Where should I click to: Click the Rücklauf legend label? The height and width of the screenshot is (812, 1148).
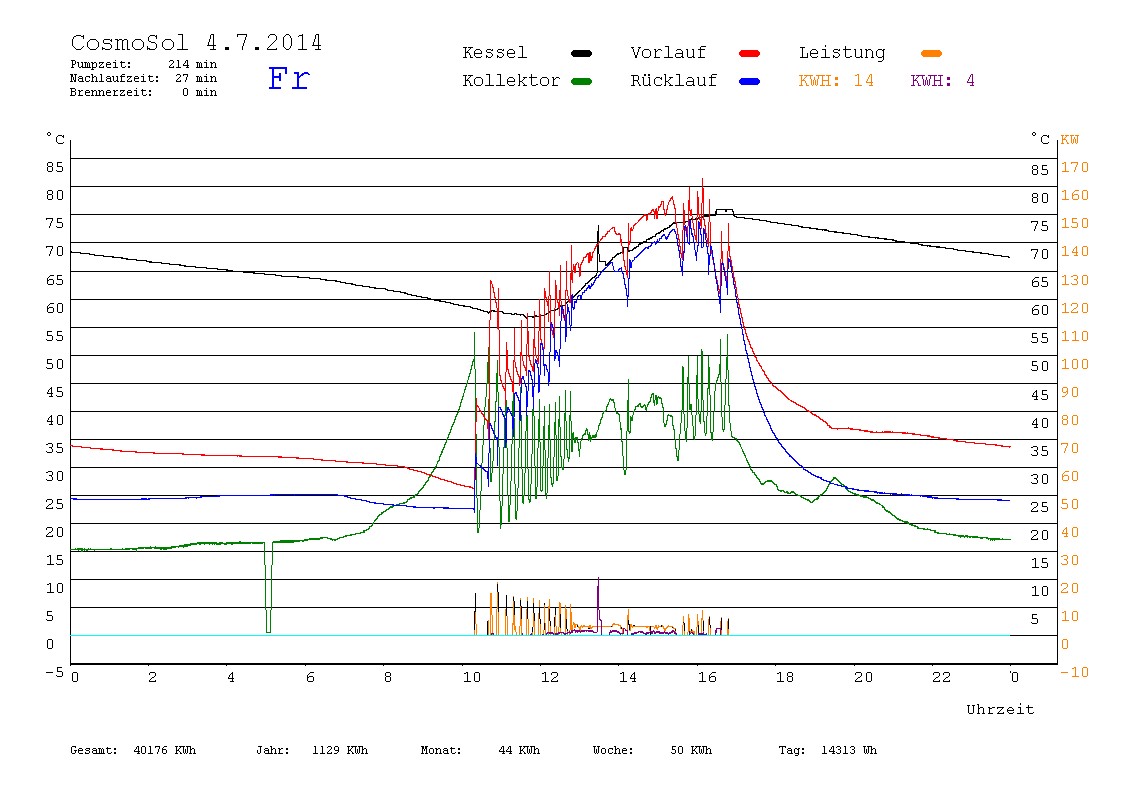674,81
